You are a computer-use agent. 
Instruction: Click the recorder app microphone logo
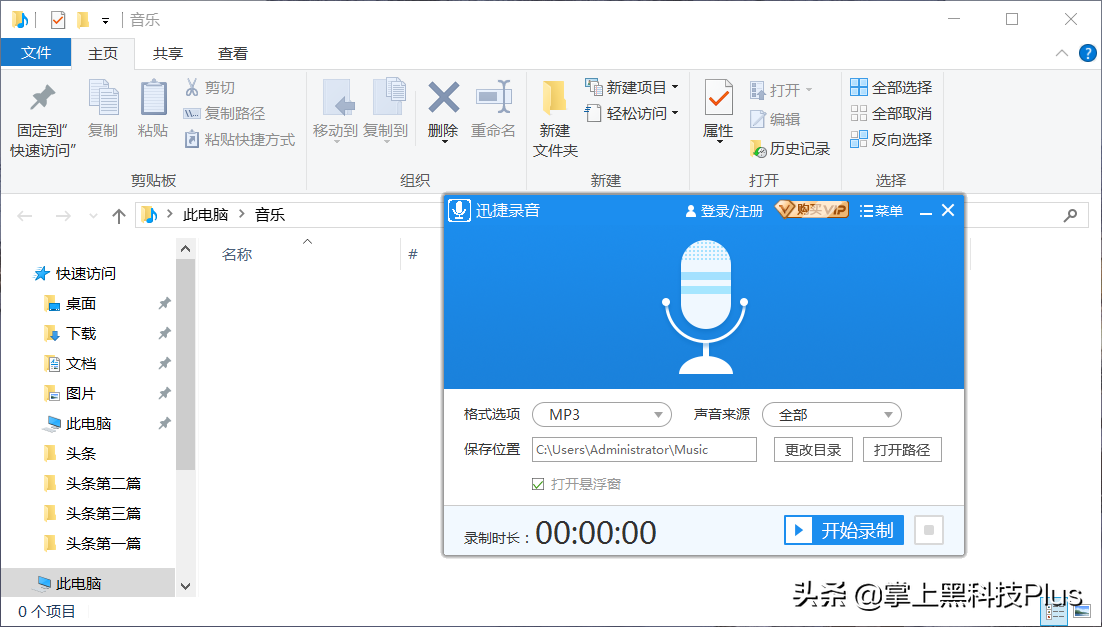pyautogui.click(x=460, y=210)
